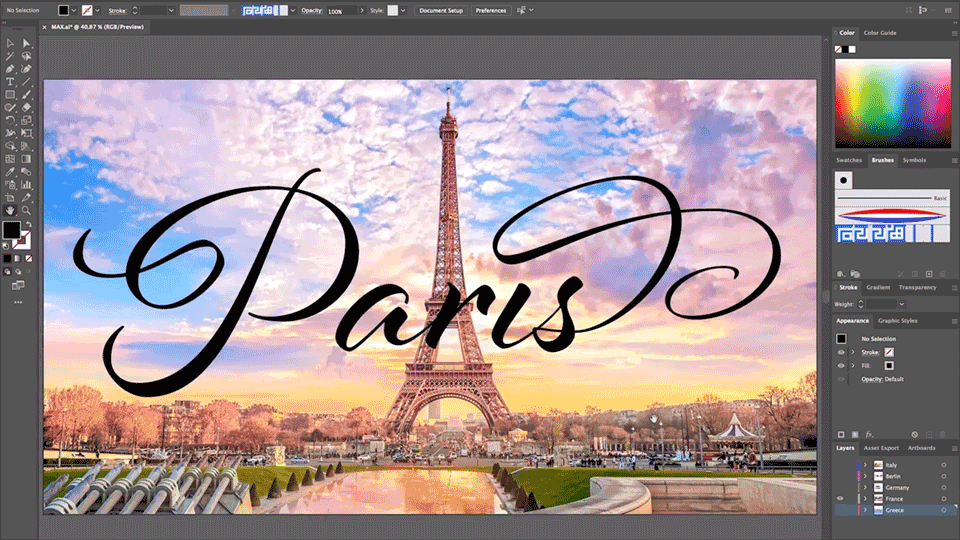
Task: Activate the Mesh tool
Action: [10, 159]
